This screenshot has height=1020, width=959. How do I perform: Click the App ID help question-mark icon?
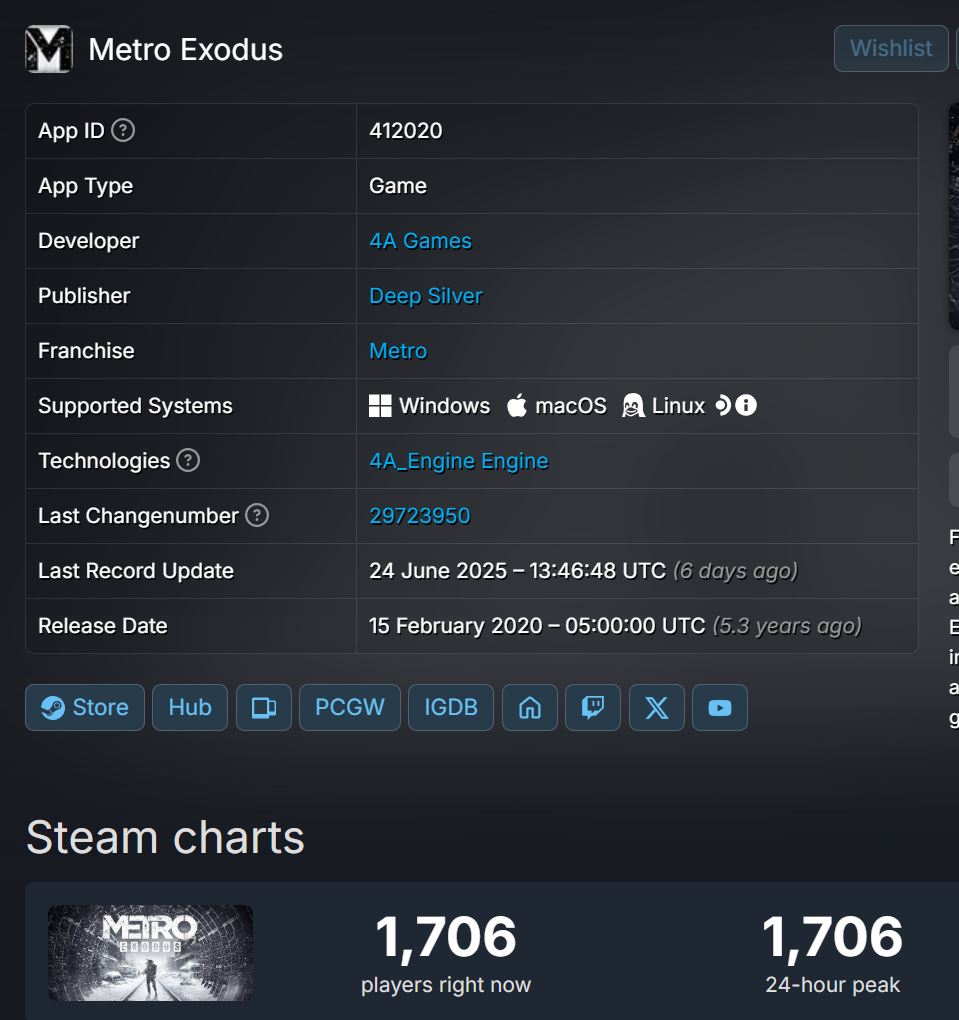pos(123,130)
